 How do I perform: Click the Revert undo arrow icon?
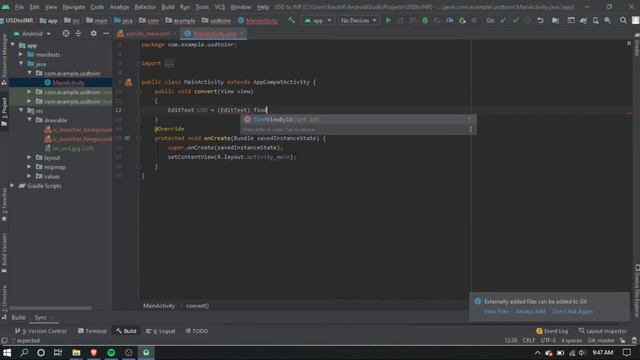coord(540,20)
